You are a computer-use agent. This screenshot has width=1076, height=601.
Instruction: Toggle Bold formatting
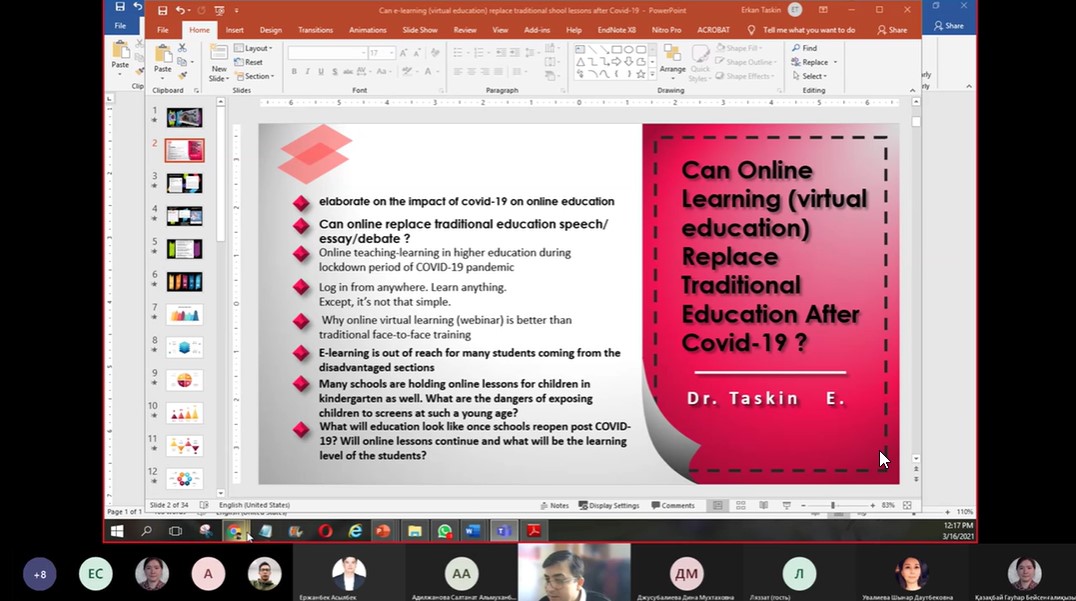[294, 71]
